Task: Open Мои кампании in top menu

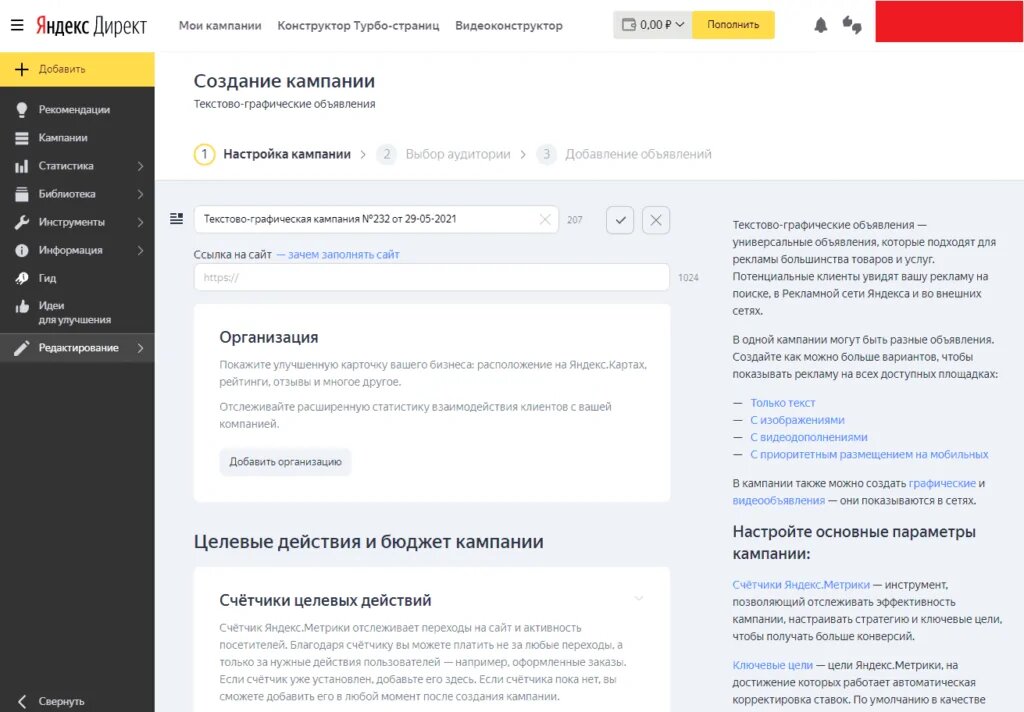Action: click(x=220, y=25)
